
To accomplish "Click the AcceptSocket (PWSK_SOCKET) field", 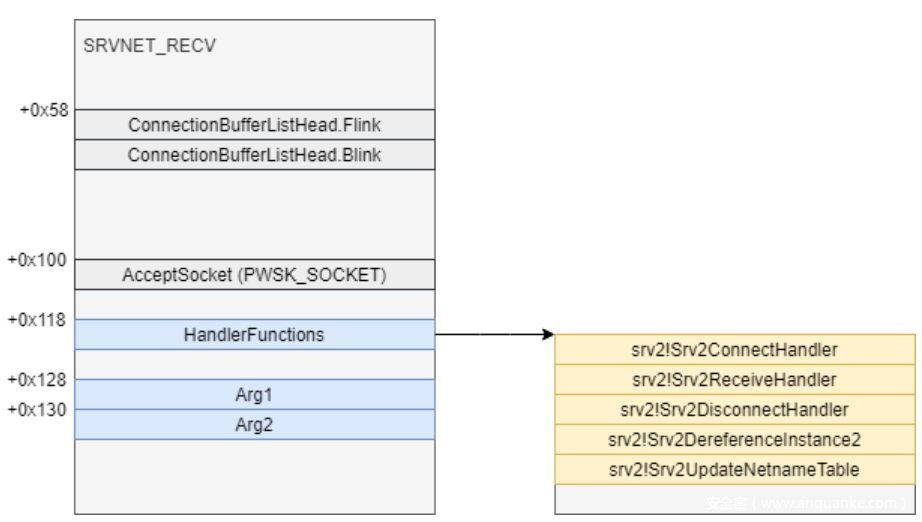I will tap(254, 275).
